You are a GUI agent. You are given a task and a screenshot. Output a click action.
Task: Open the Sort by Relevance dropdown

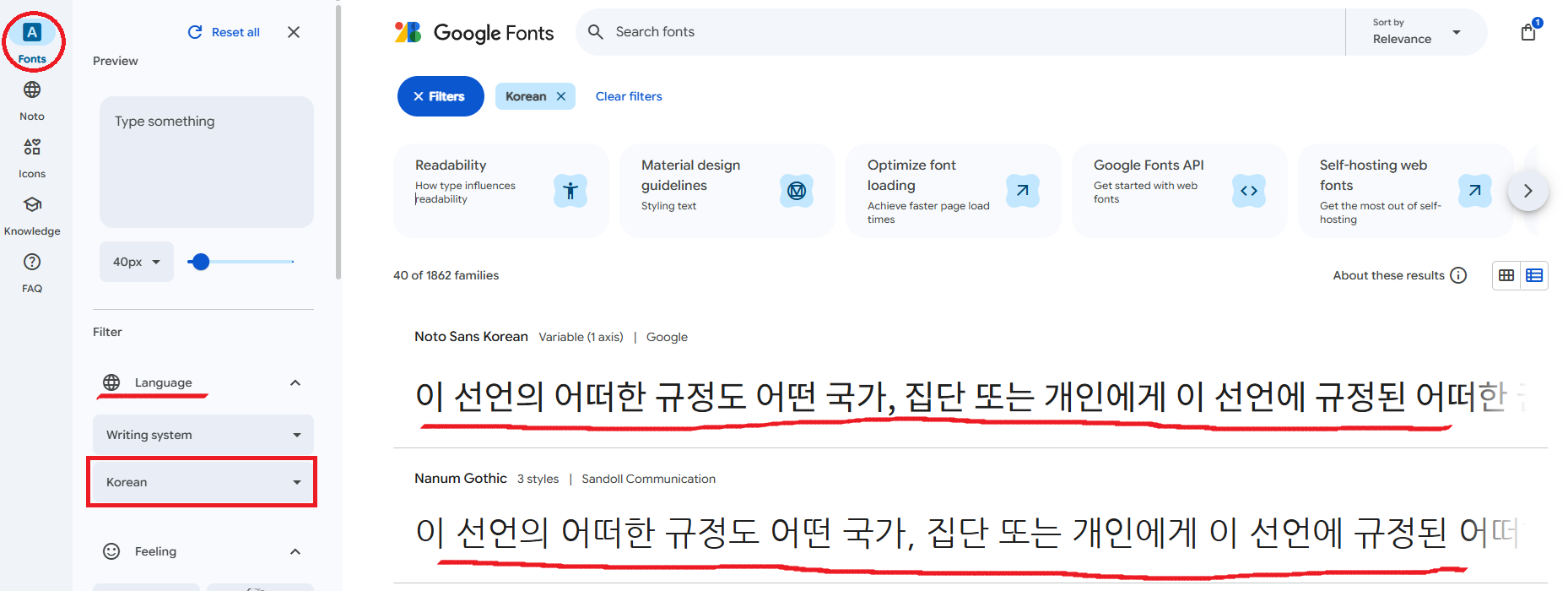click(x=1416, y=32)
